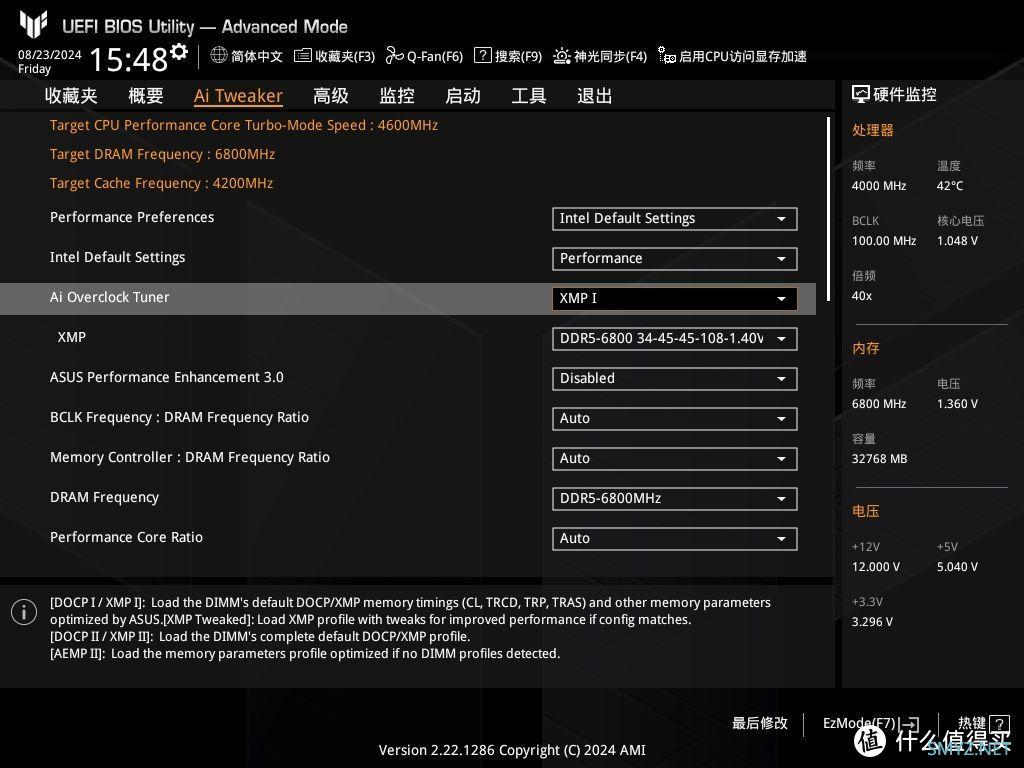Click Target DRAM Frequency 6800MHz text

click(163, 154)
